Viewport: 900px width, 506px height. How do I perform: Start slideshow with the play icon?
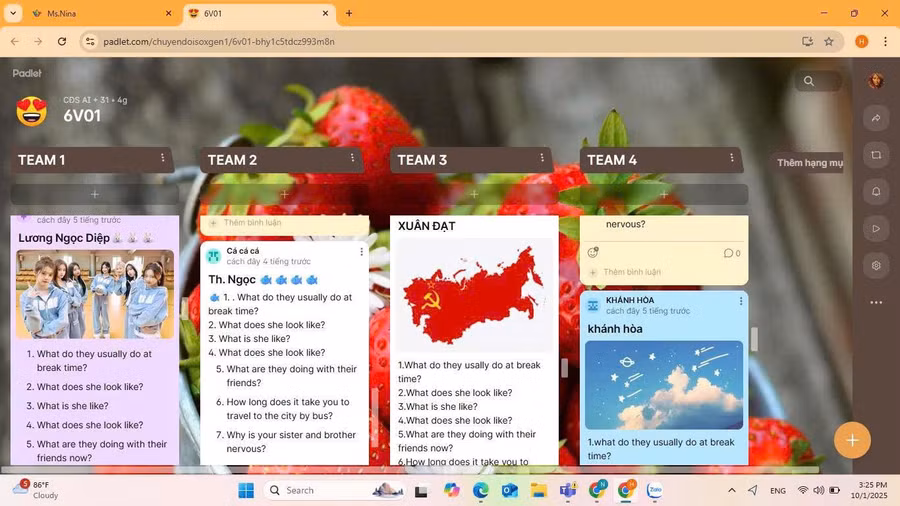click(876, 229)
